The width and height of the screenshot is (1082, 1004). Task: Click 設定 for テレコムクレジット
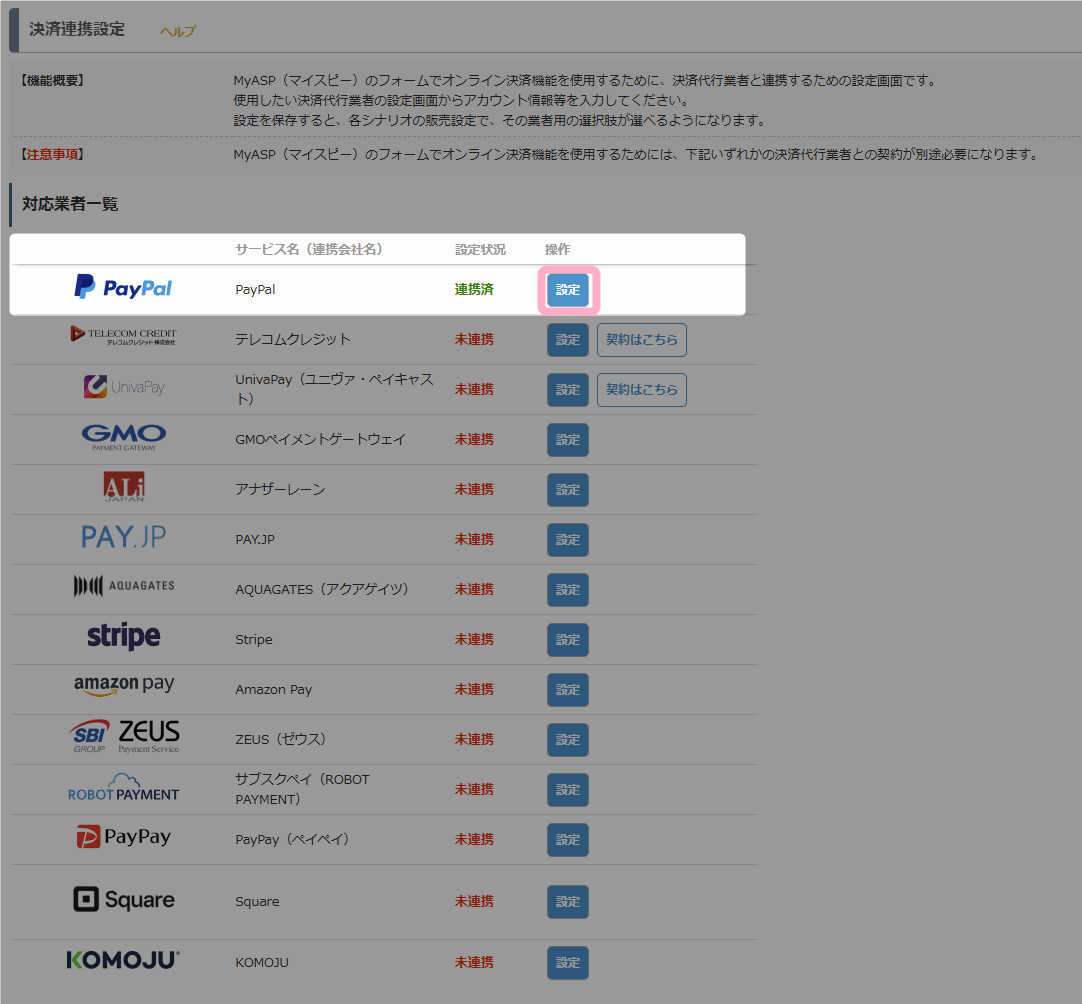tap(568, 340)
